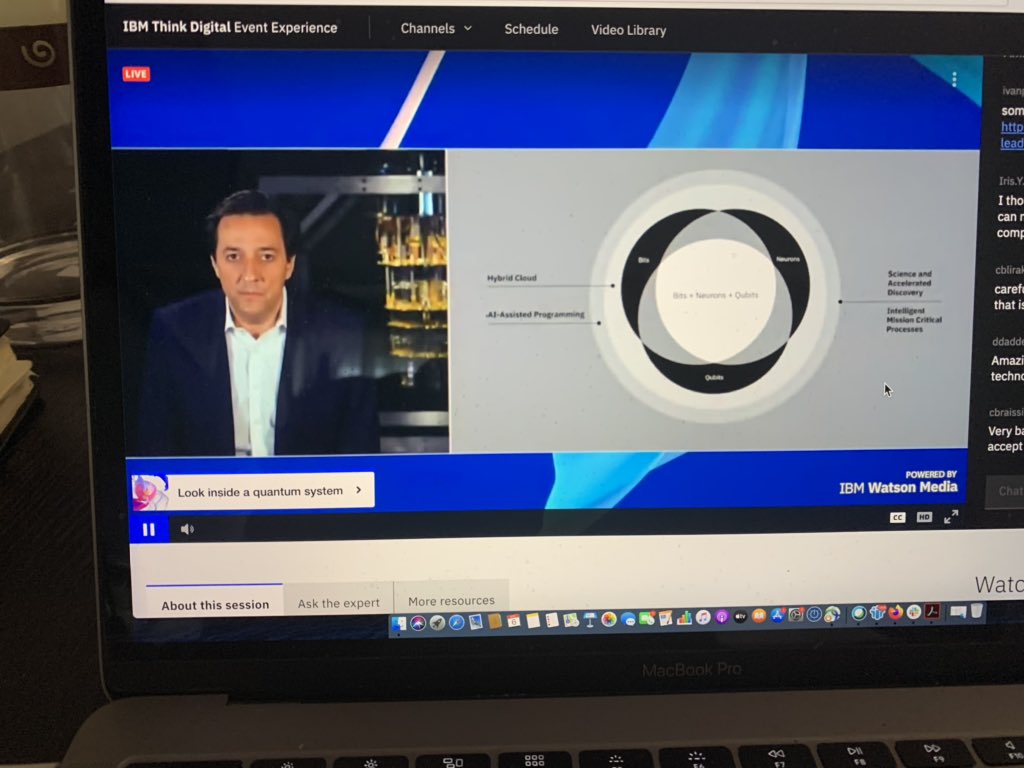Open the link in the chat message
Viewport: 1024px width, 768px height.
tap(1012, 135)
